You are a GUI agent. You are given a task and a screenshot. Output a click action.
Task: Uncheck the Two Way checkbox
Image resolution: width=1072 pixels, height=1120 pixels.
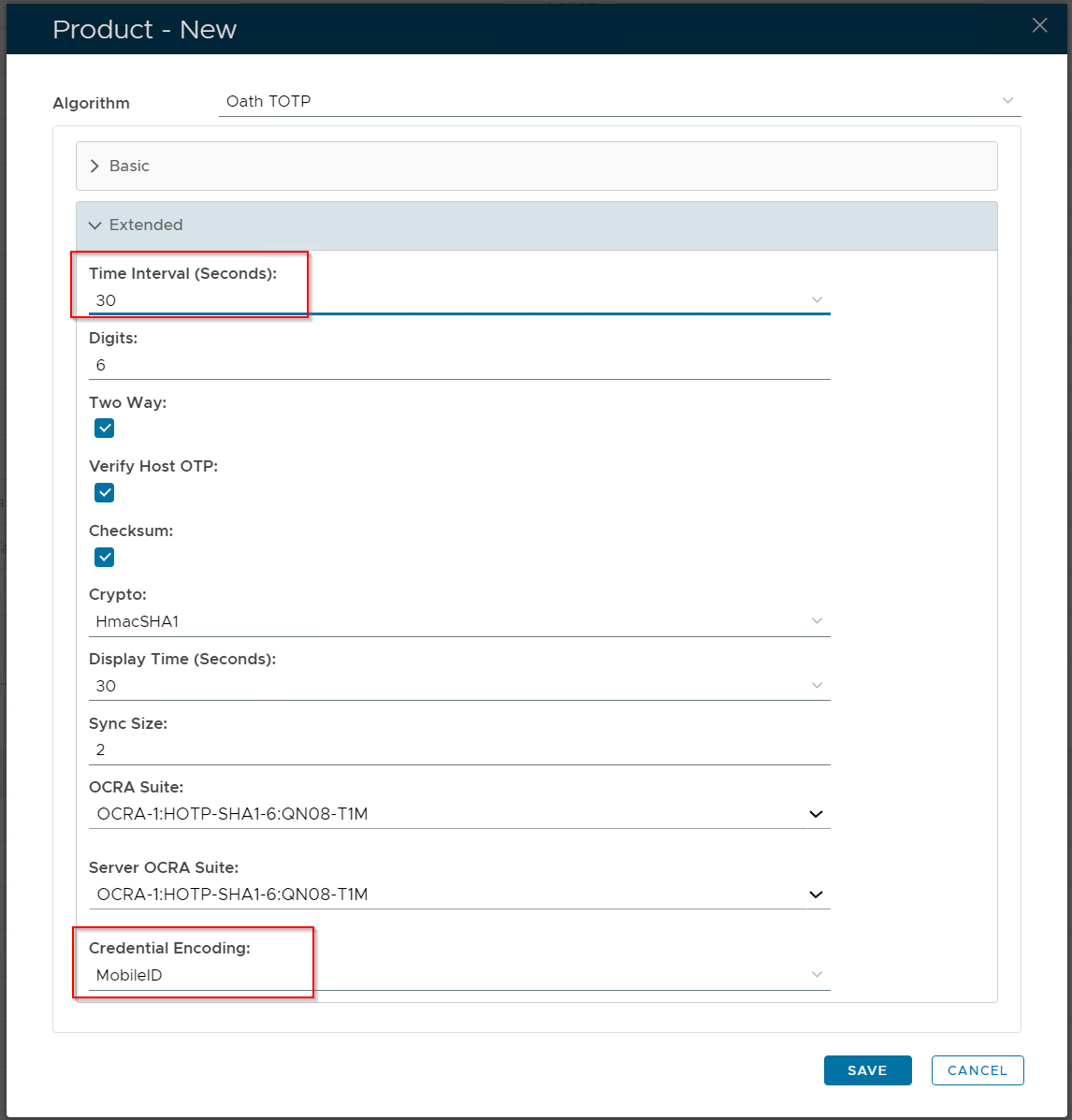click(105, 429)
